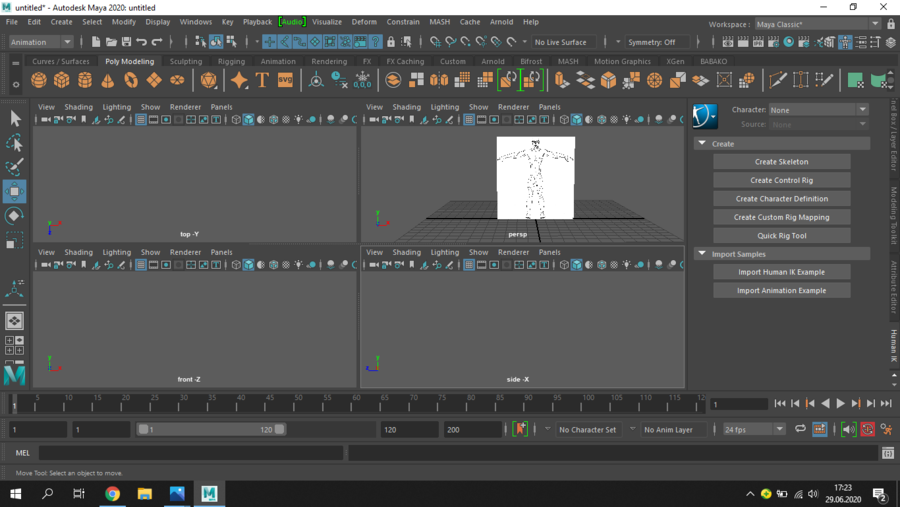Create a polygon torus from the shelf
900x507 pixels.
[x=131, y=80]
